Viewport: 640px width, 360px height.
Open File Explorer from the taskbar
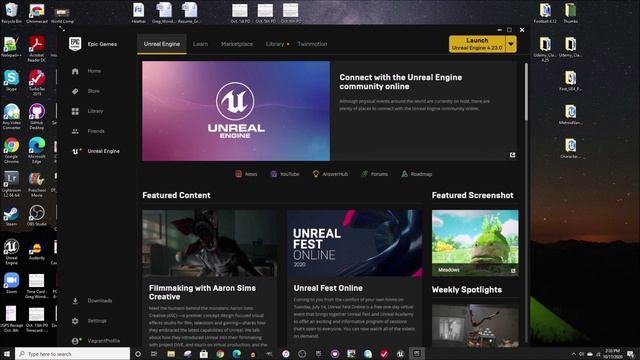(x=171, y=354)
